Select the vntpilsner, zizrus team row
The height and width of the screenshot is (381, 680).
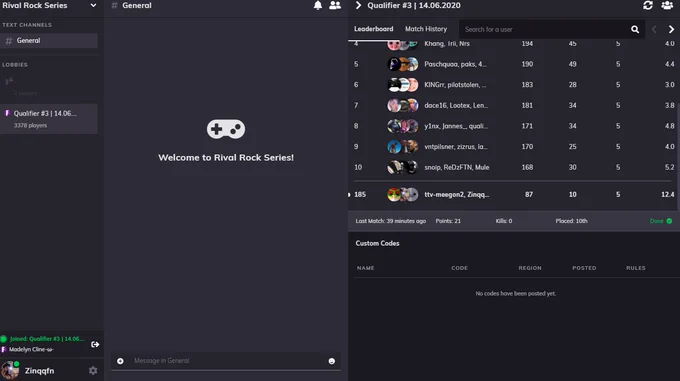tap(514, 147)
